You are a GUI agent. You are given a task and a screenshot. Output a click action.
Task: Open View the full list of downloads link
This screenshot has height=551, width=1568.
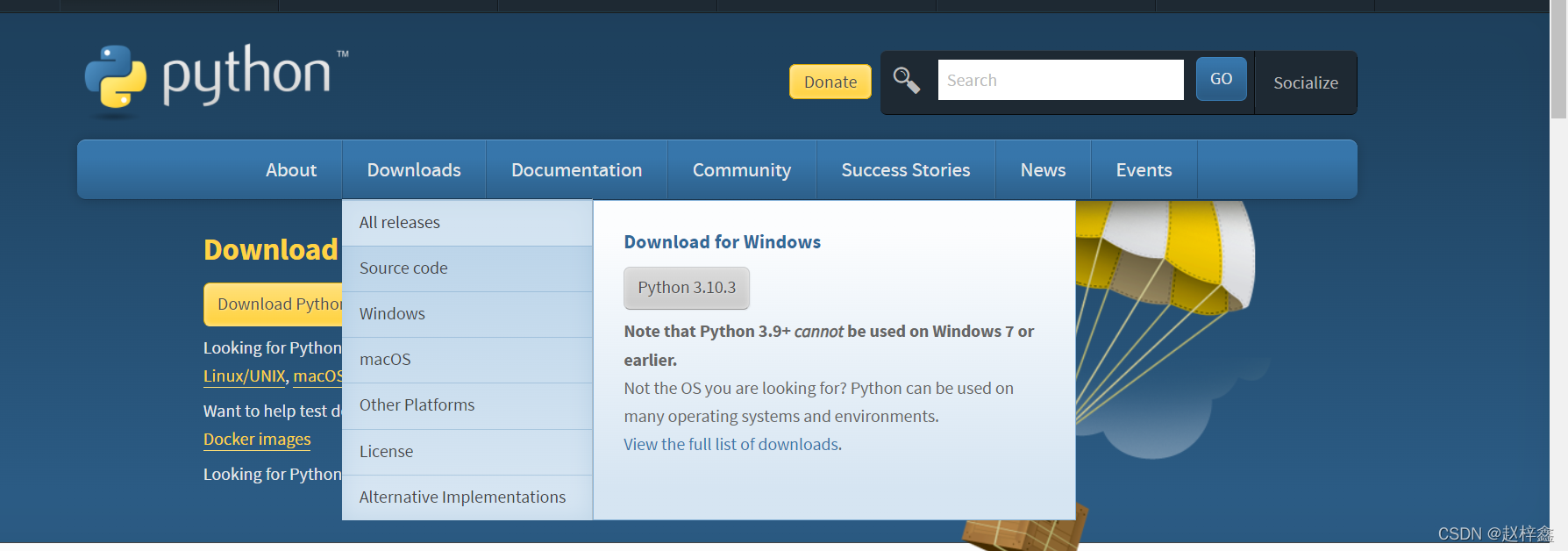click(732, 445)
